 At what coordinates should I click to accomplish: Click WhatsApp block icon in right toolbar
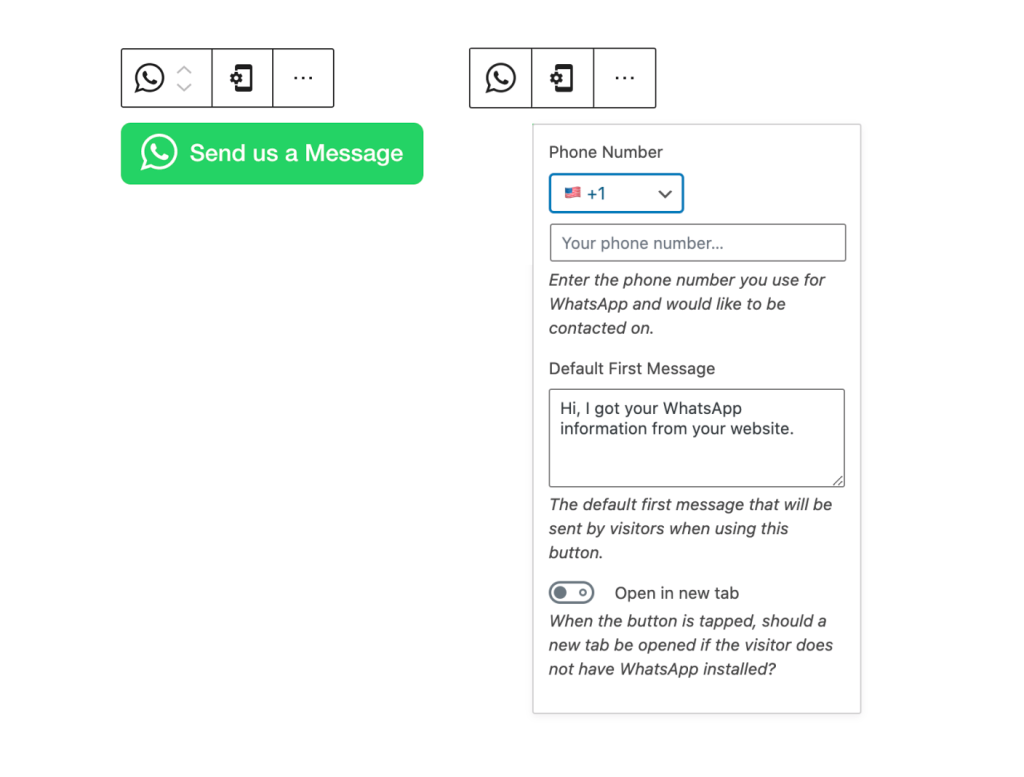(x=501, y=78)
